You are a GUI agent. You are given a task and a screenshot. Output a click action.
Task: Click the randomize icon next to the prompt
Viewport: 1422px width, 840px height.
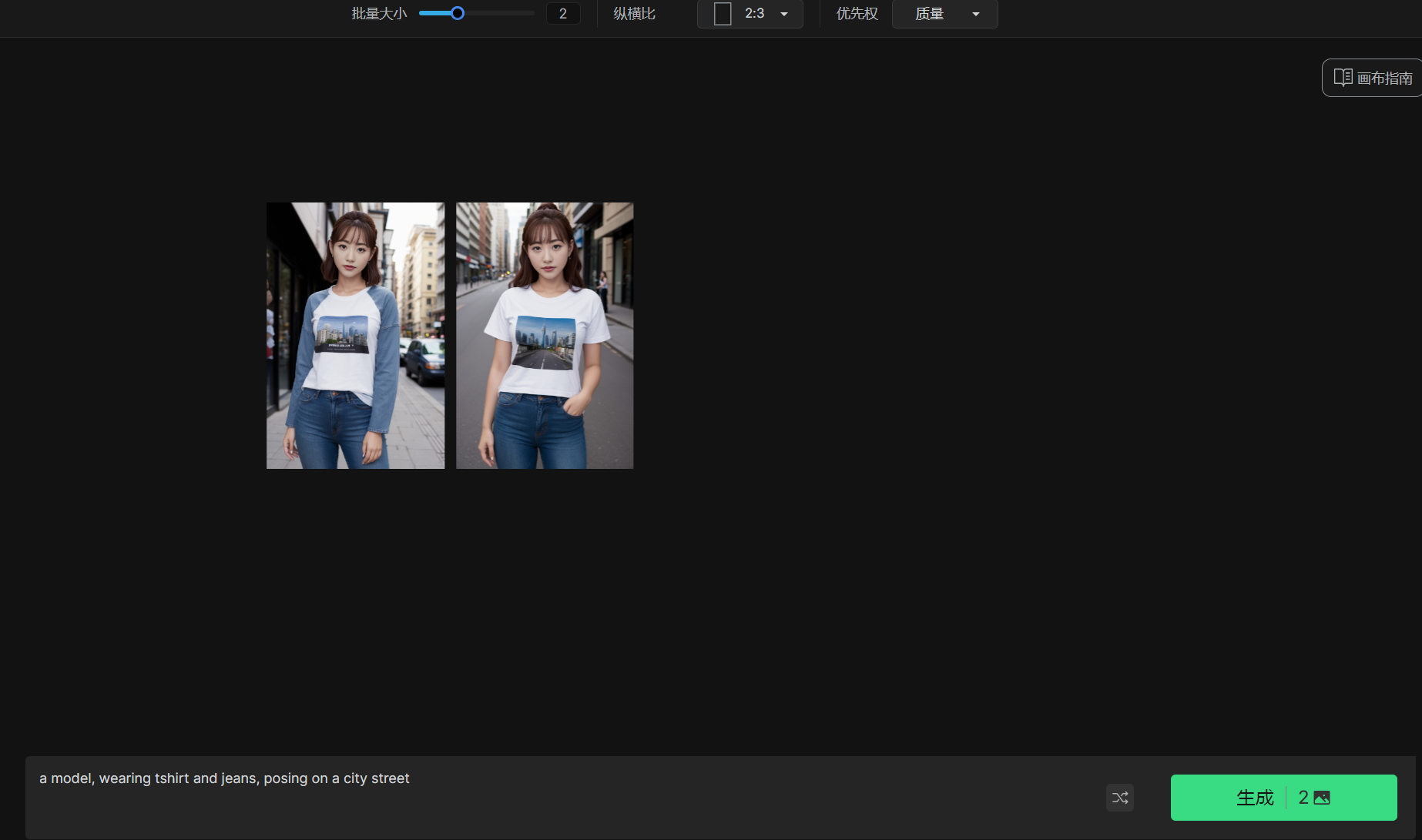(1120, 798)
